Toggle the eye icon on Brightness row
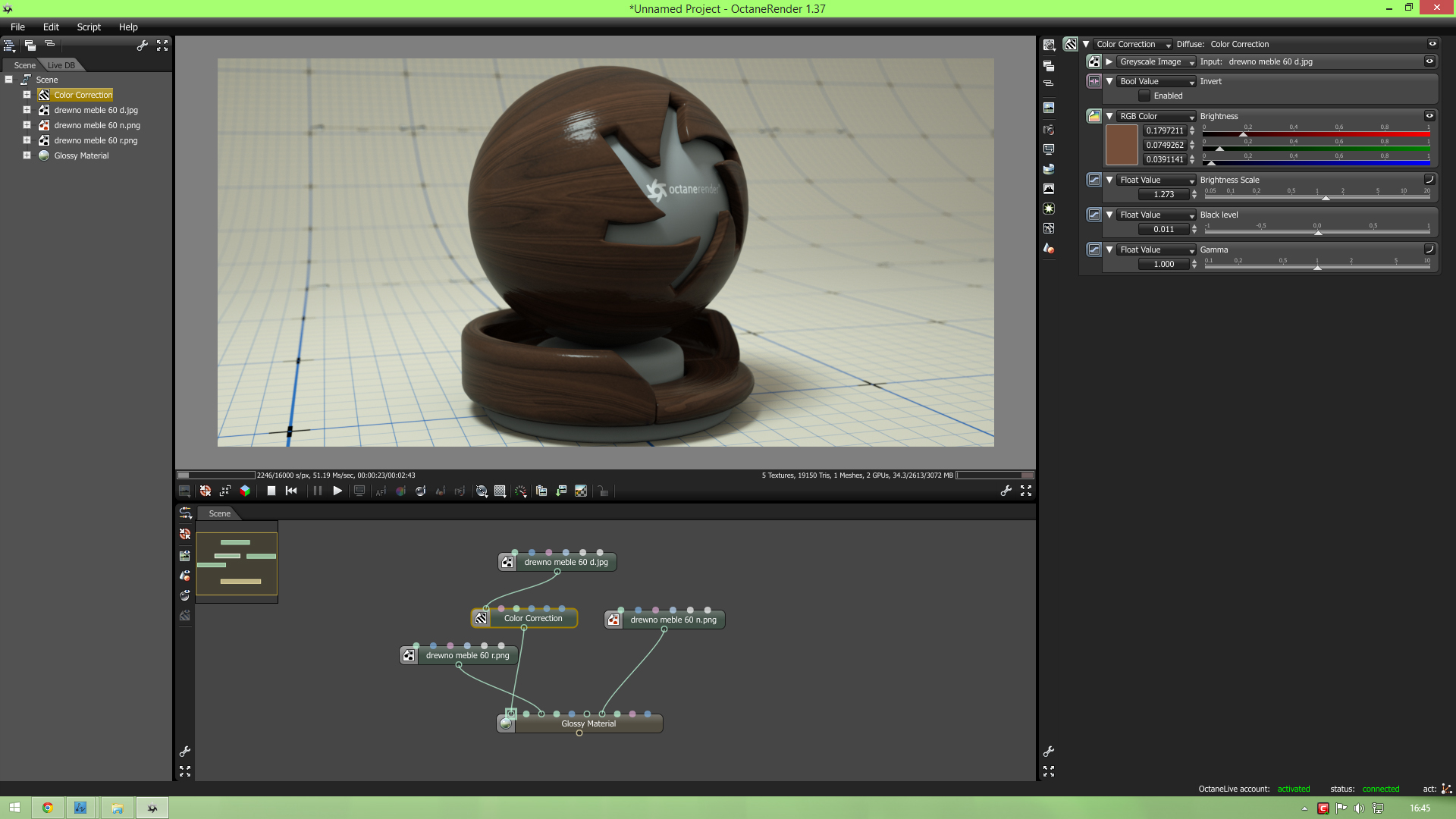Viewport: 1456px width, 819px height. coord(1429,116)
